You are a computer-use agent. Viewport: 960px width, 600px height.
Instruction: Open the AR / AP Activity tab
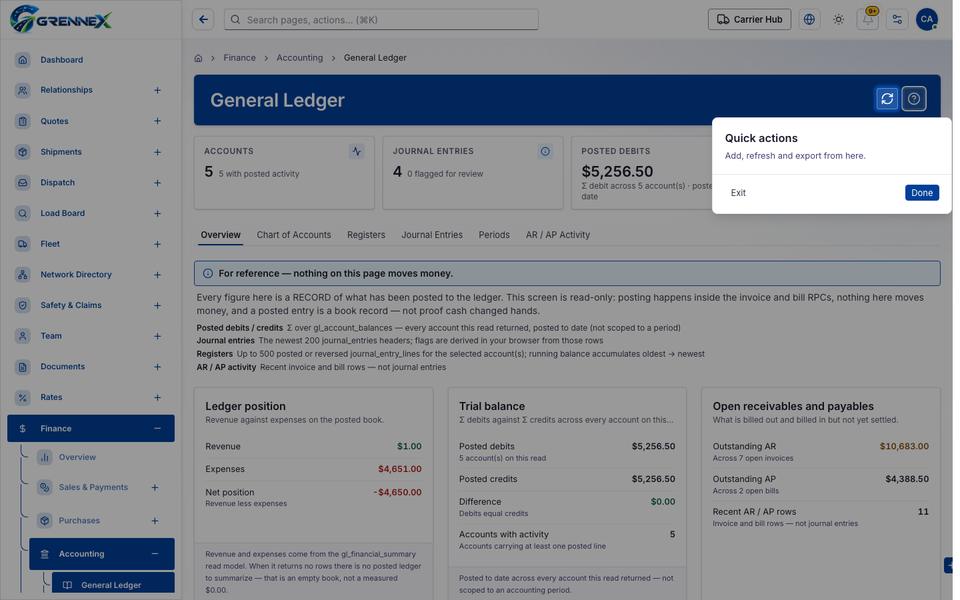tap(558, 234)
